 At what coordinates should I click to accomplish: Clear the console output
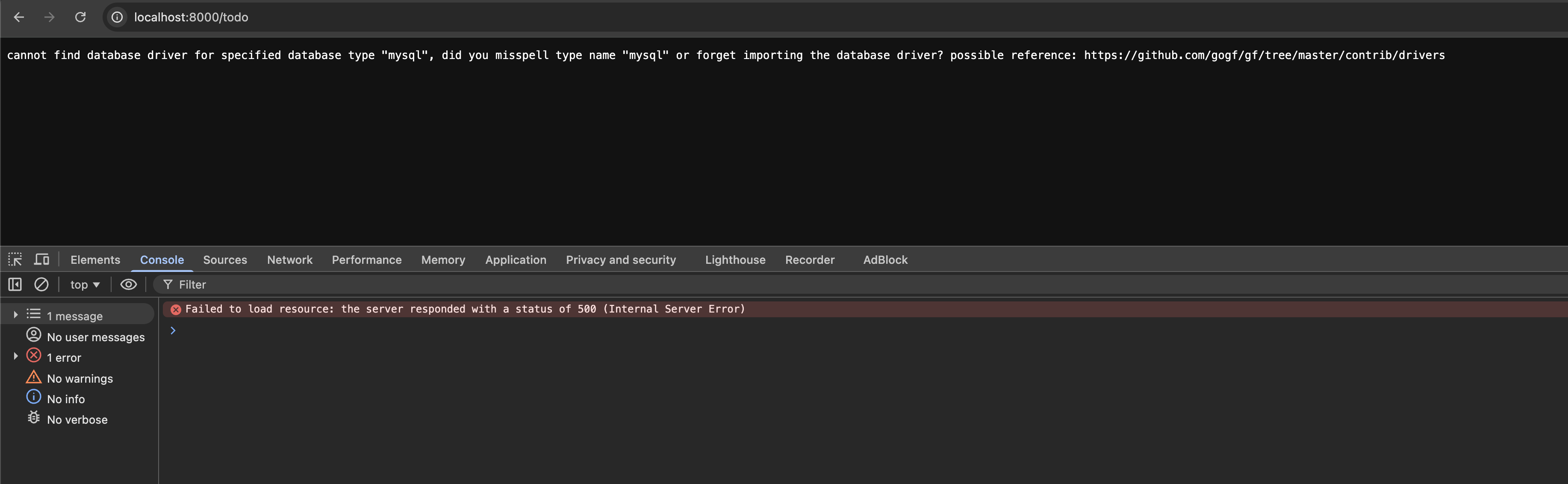pyautogui.click(x=41, y=284)
